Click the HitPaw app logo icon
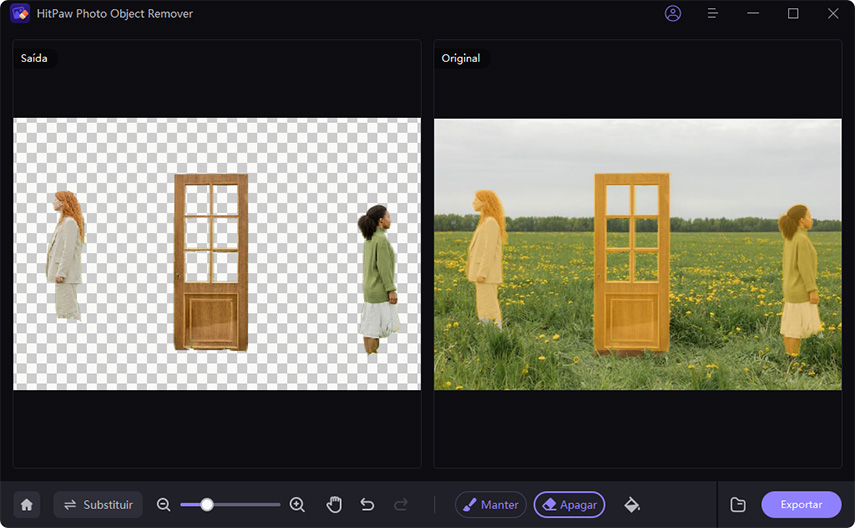855x528 pixels. tap(20, 13)
